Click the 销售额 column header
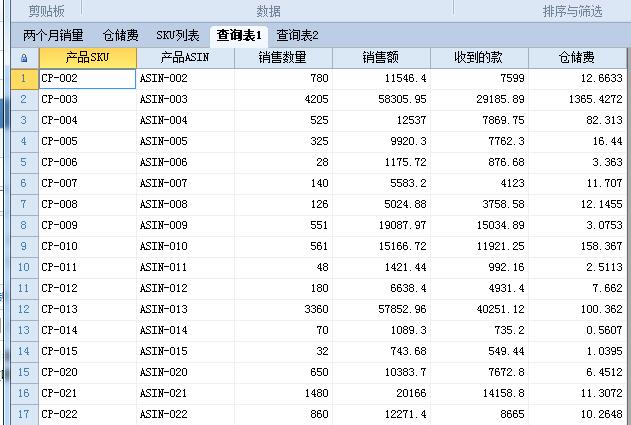631x425 pixels. (382, 58)
